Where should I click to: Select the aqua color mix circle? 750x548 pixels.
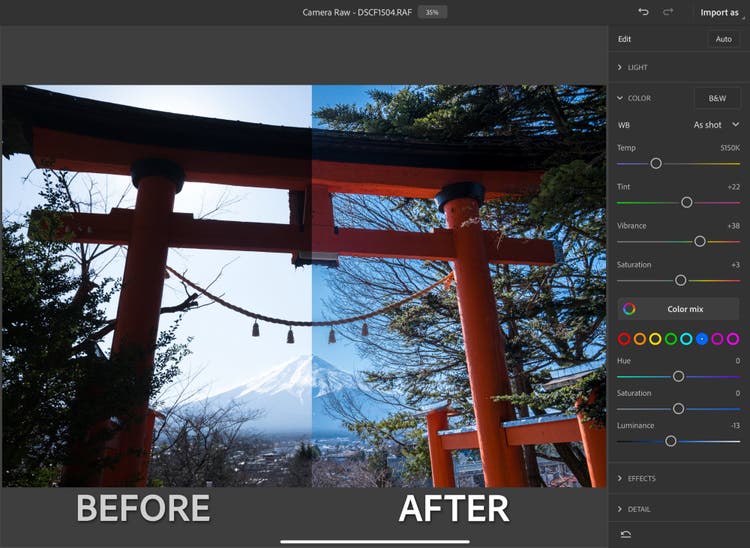click(686, 339)
